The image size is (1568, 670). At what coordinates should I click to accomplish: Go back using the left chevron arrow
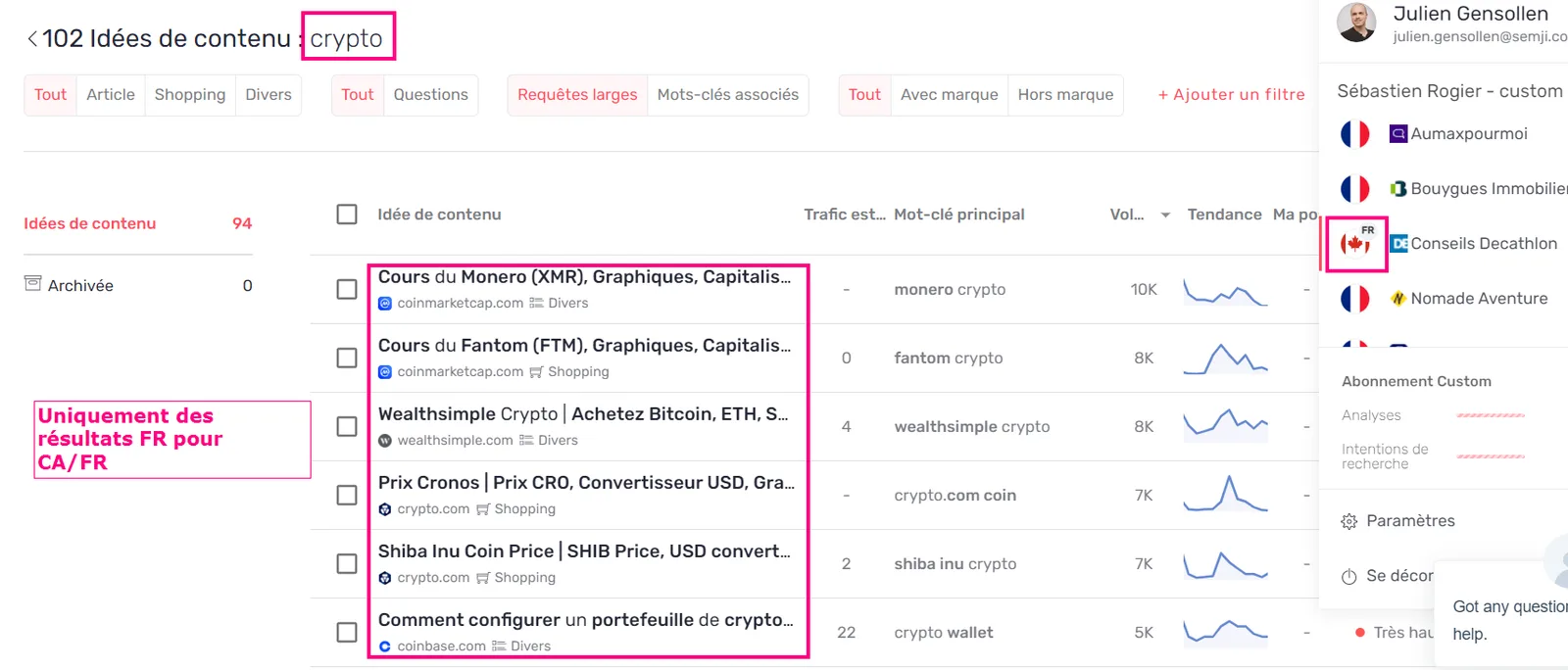pyautogui.click(x=32, y=38)
